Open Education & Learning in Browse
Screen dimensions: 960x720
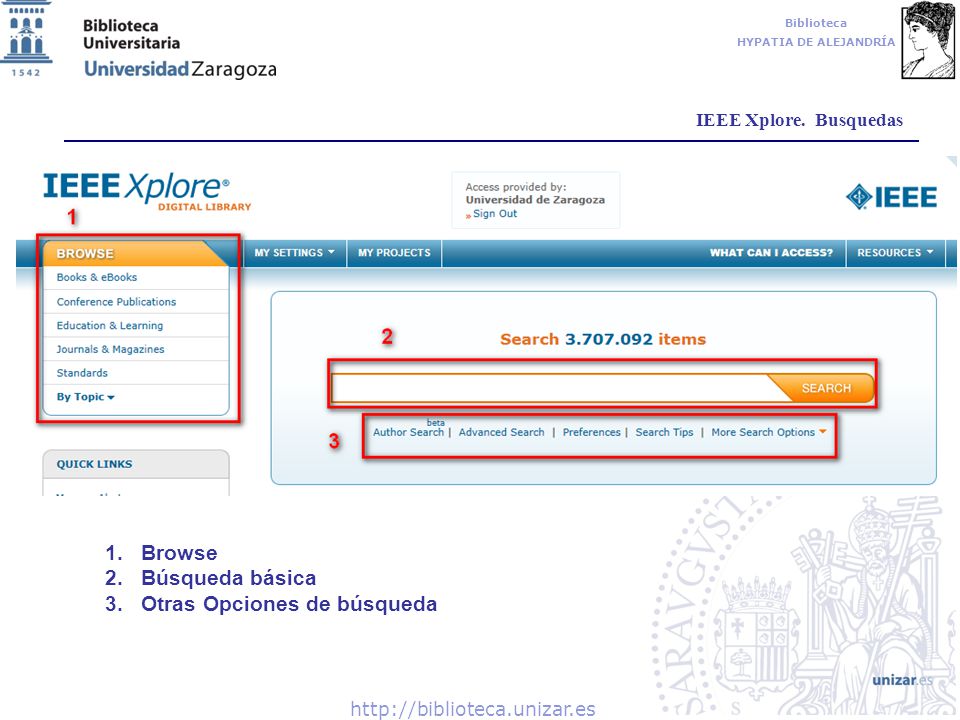110,326
